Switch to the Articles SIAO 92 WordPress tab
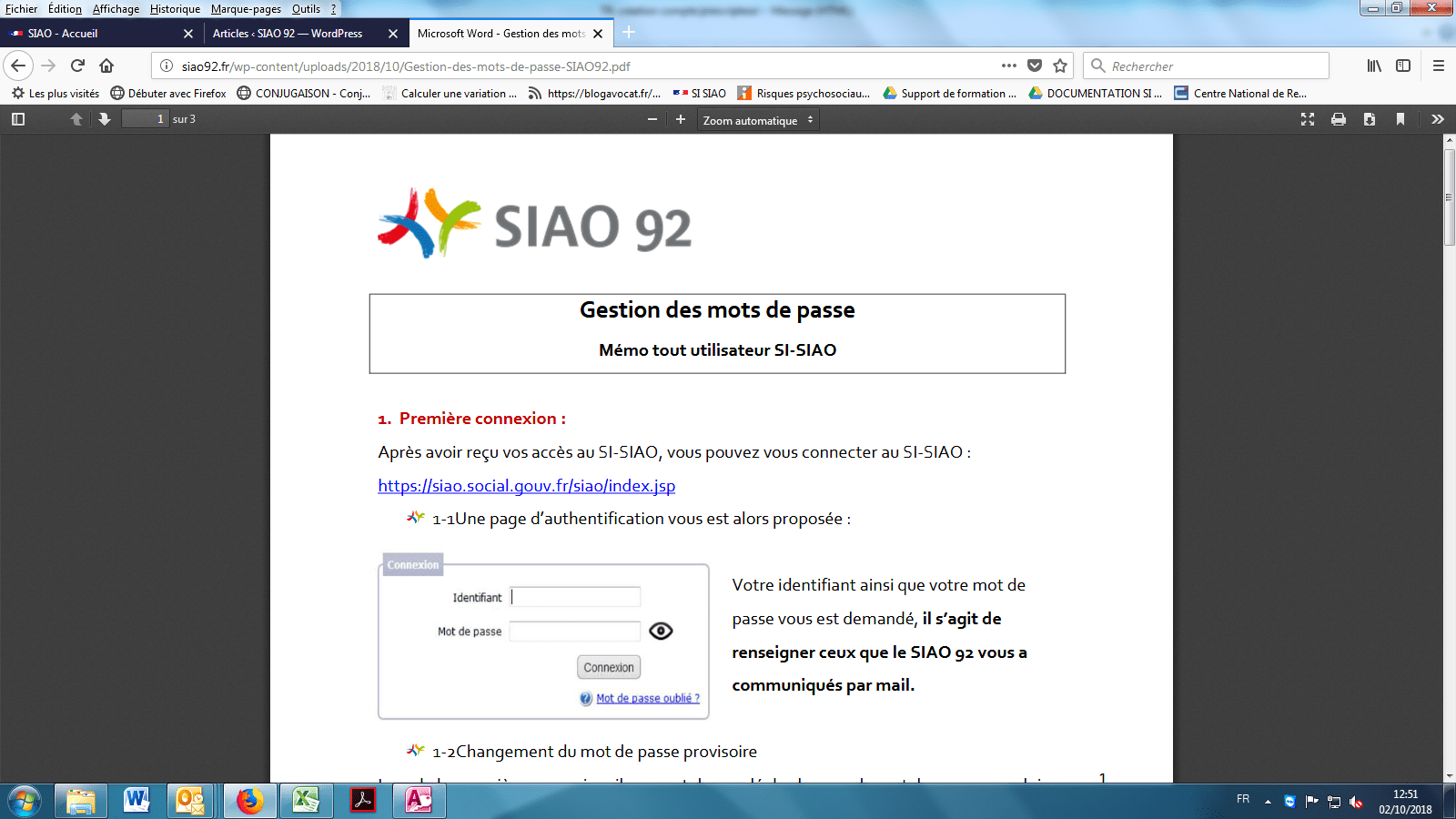 (x=291, y=33)
